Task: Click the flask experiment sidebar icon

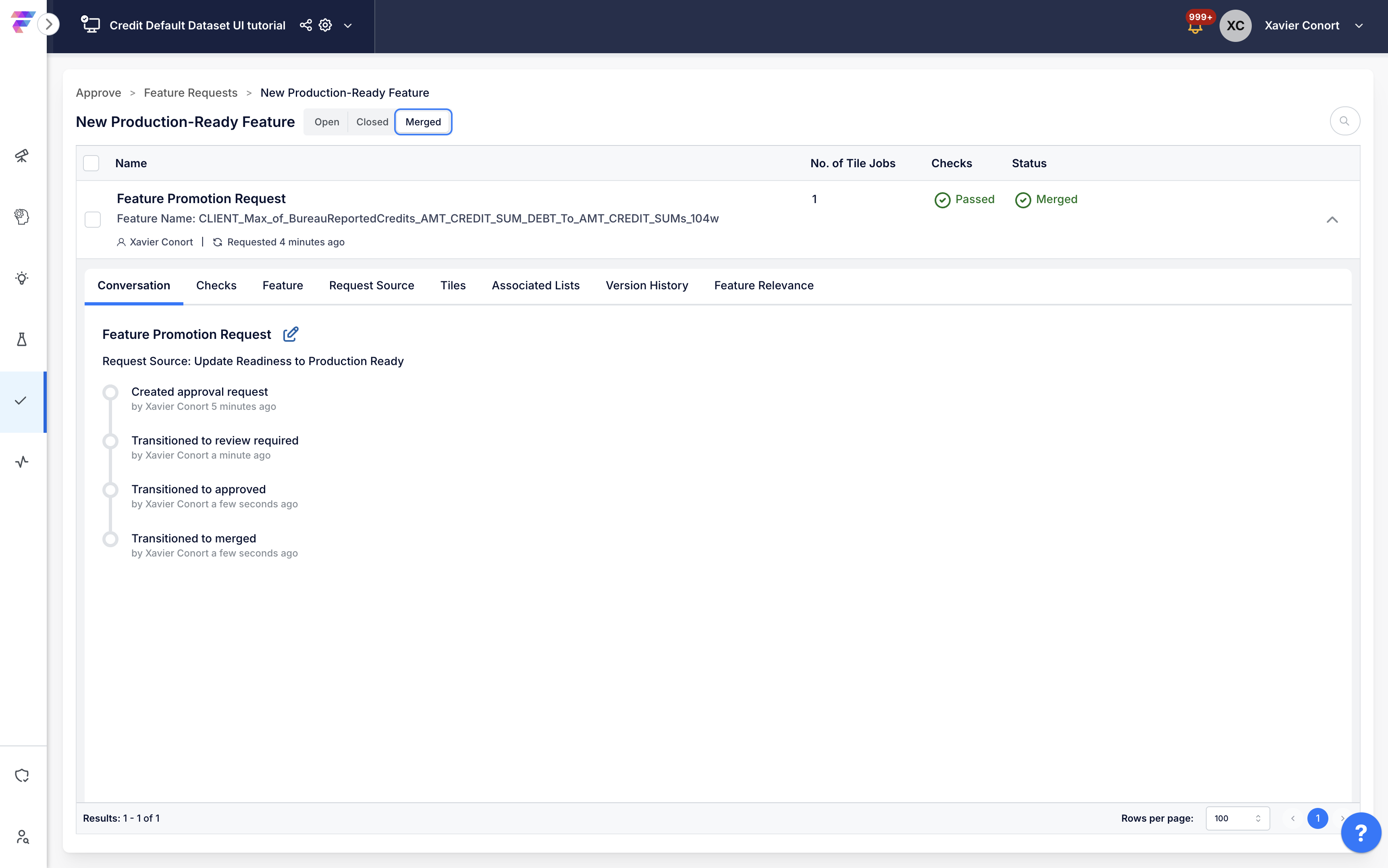Action: 22,339
